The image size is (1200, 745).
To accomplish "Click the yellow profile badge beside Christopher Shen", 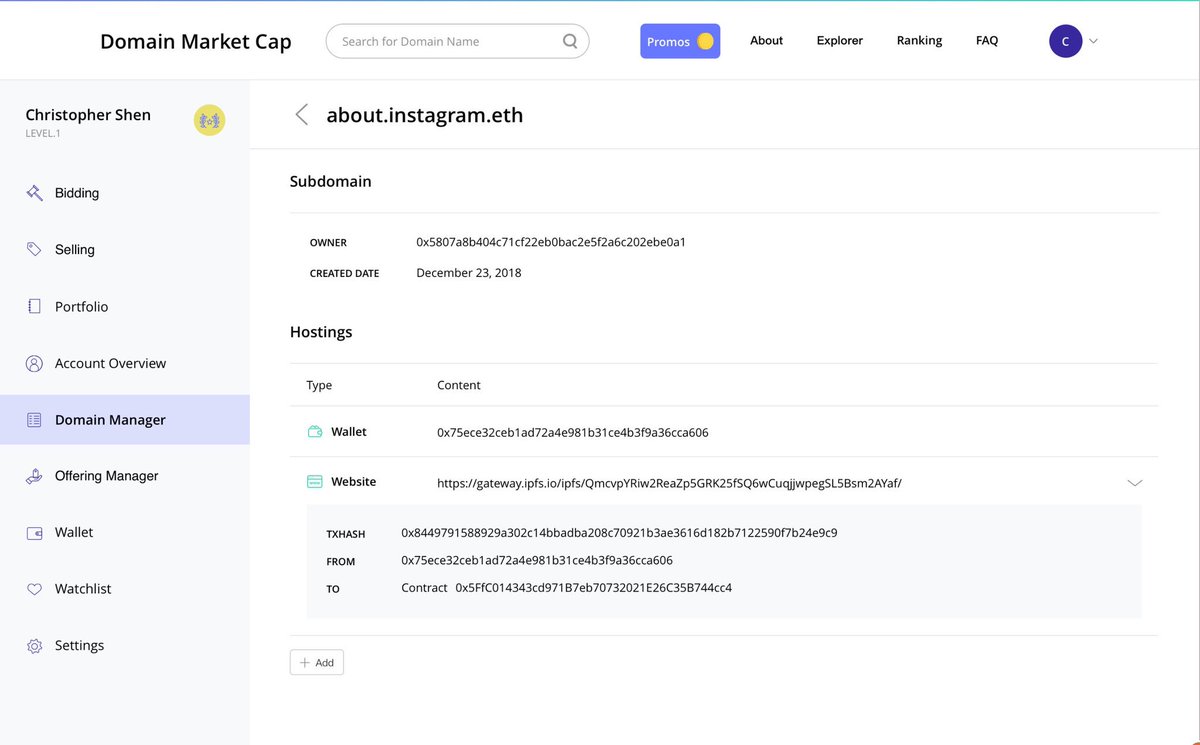I will click(209, 120).
